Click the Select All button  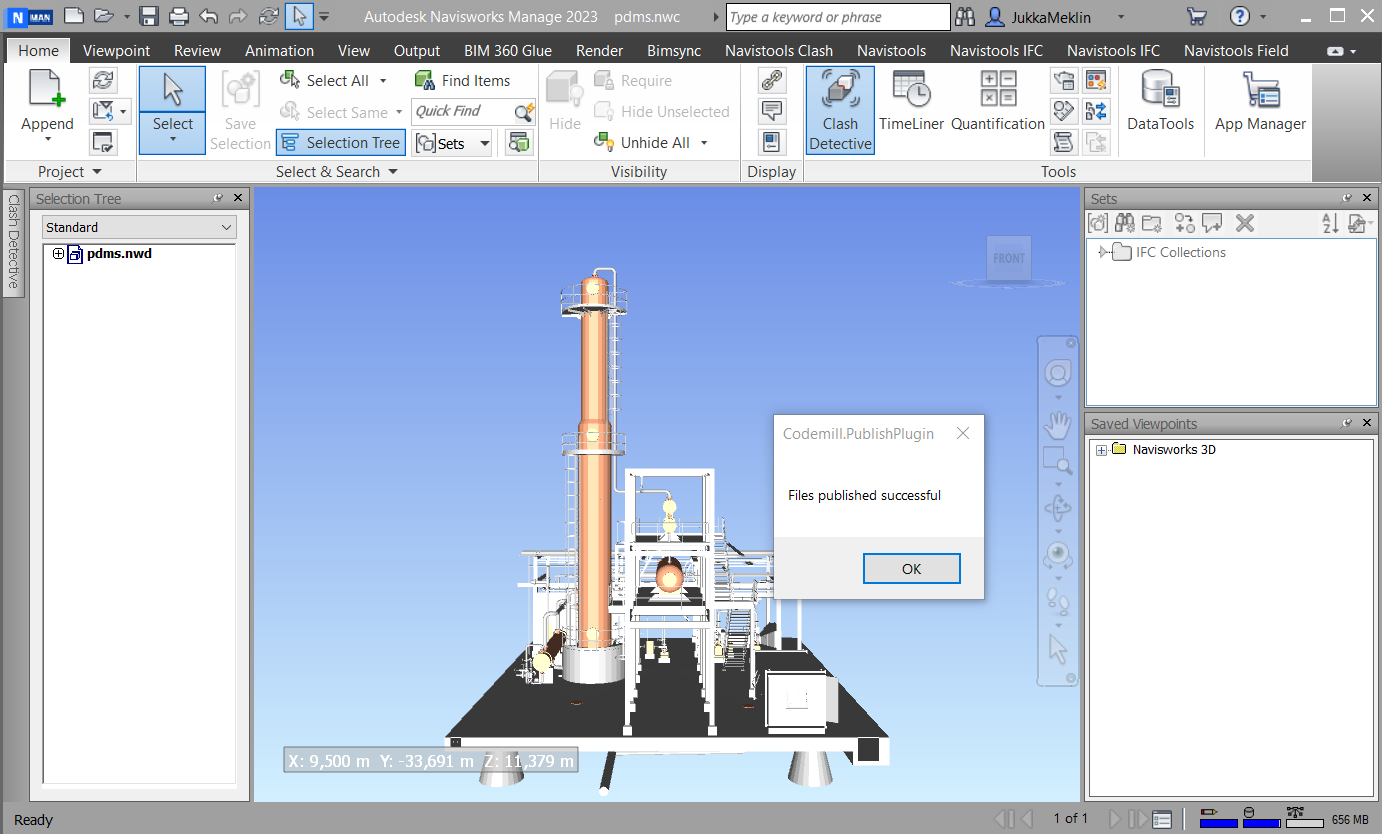click(x=325, y=81)
